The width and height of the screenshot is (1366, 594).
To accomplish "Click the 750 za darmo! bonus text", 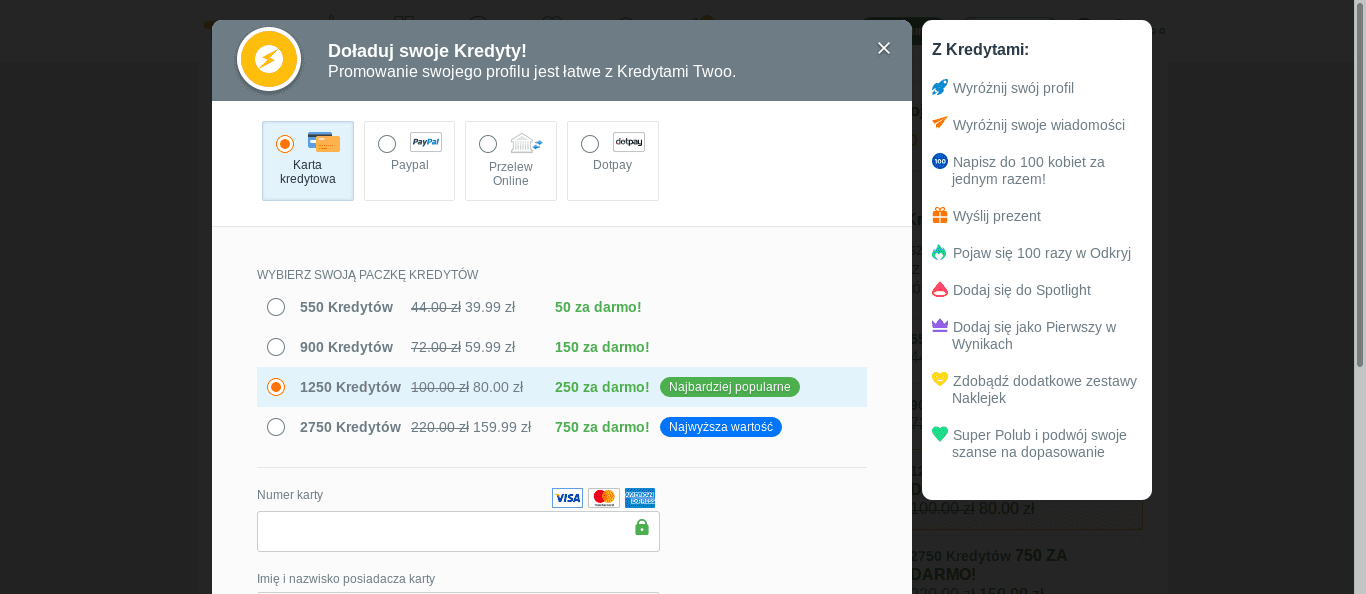I will tap(602, 427).
